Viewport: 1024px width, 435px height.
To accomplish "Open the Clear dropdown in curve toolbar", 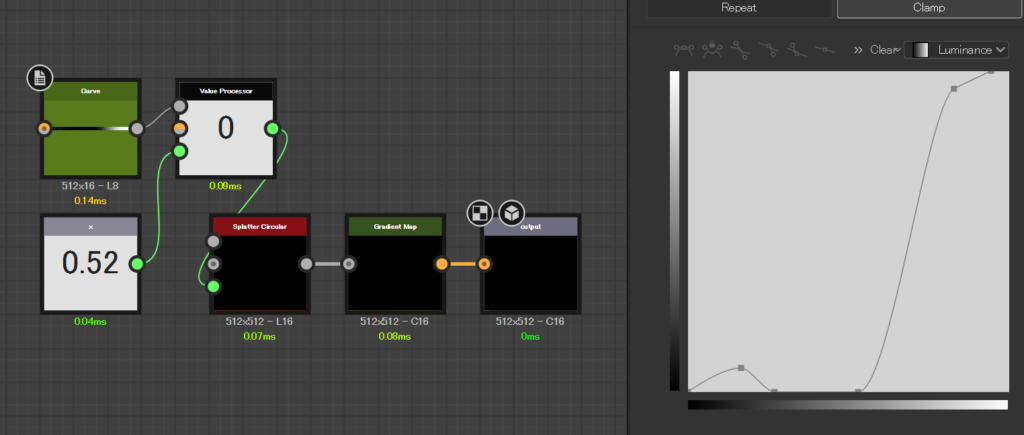I will click(885, 49).
